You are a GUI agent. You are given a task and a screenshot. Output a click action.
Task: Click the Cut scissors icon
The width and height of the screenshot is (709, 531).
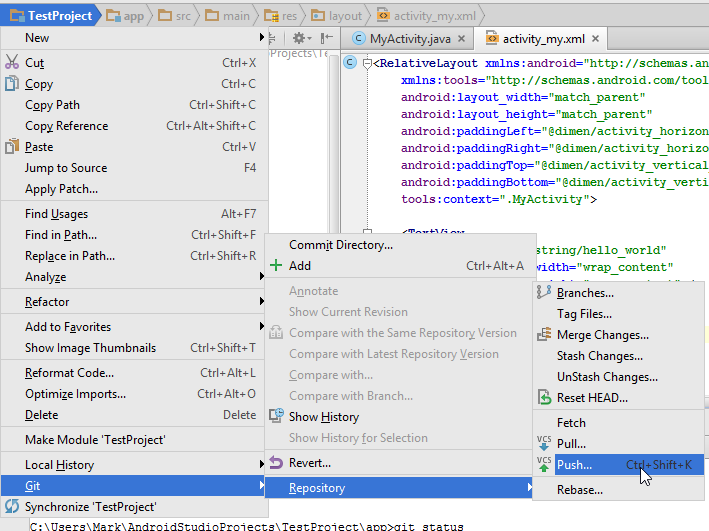[x=12, y=62]
